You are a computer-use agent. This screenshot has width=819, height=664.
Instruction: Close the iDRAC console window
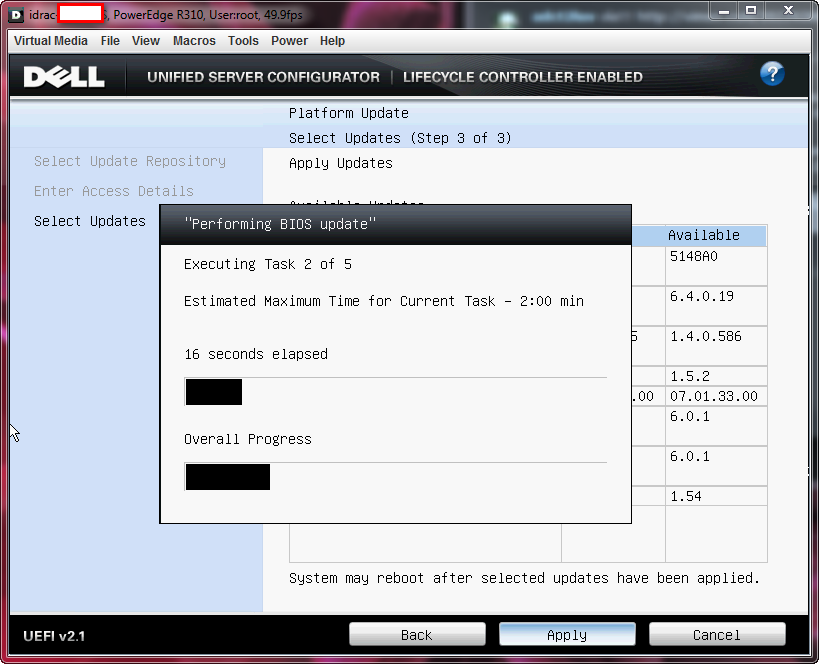pos(789,10)
